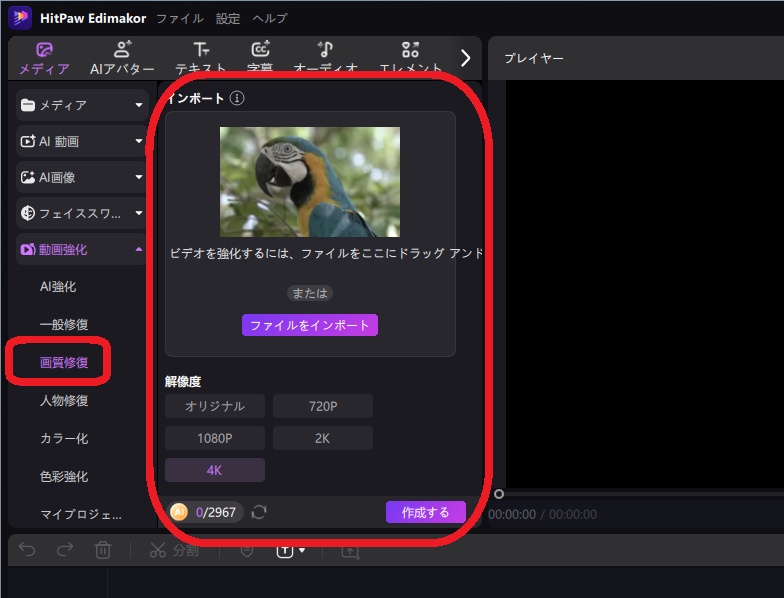The image size is (784, 598).
Task: Switch to the オーディオ tab
Action: tap(326, 58)
